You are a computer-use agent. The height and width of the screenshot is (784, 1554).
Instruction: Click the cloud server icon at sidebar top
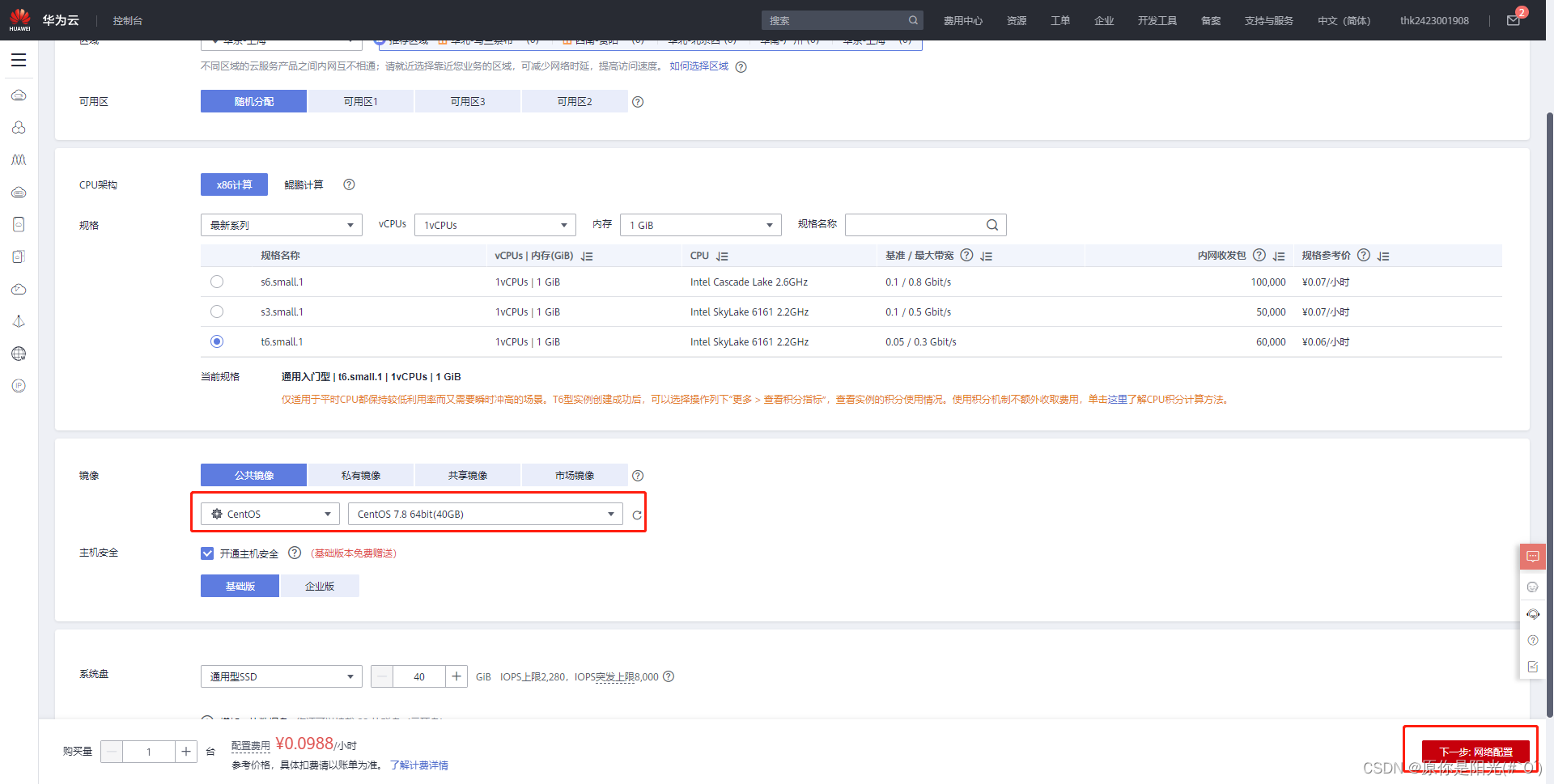19,95
